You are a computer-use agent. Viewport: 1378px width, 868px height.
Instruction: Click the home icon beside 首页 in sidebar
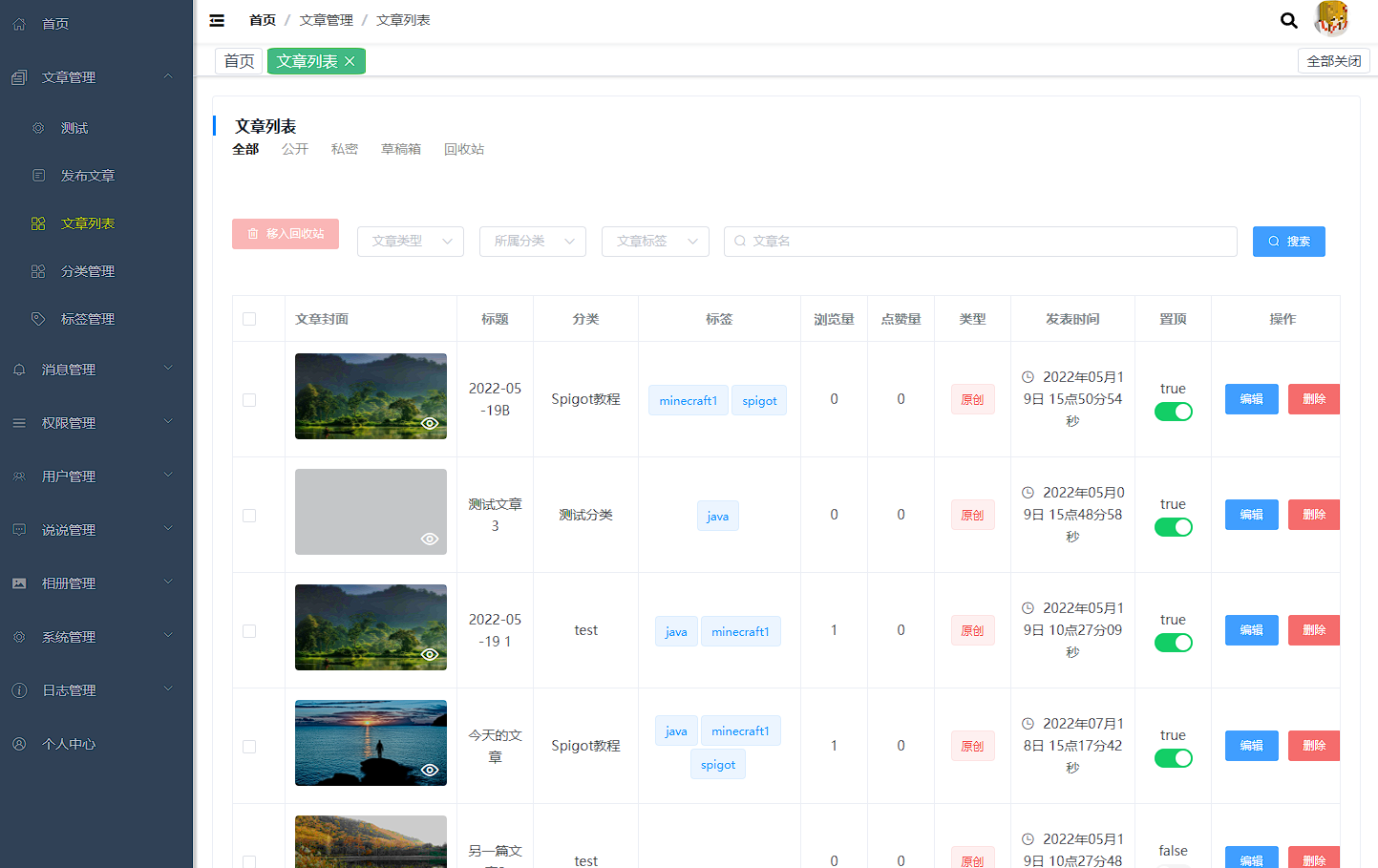tap(19, 24)
